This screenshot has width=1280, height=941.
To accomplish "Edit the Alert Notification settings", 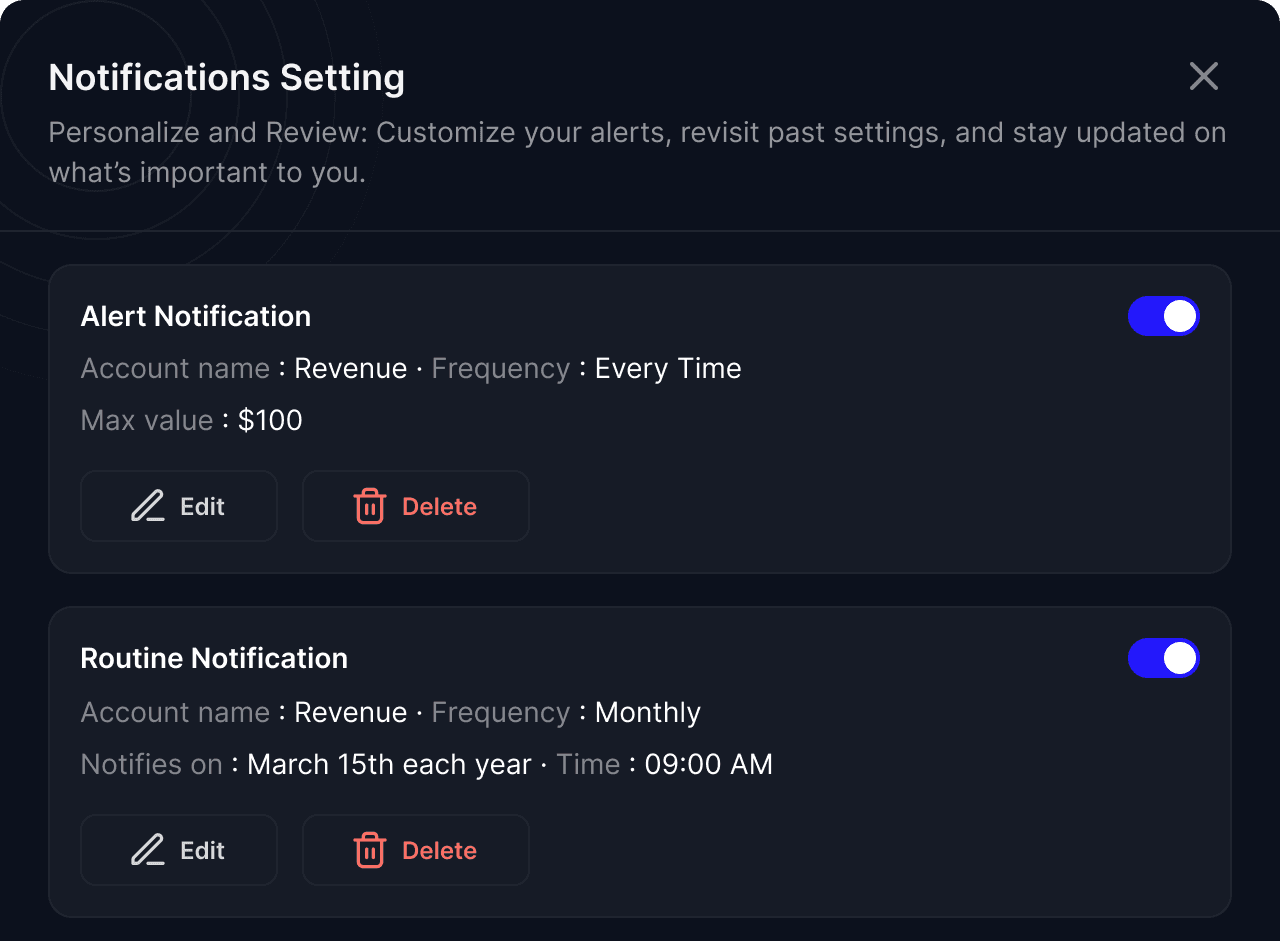I will [x=179, y=506].
